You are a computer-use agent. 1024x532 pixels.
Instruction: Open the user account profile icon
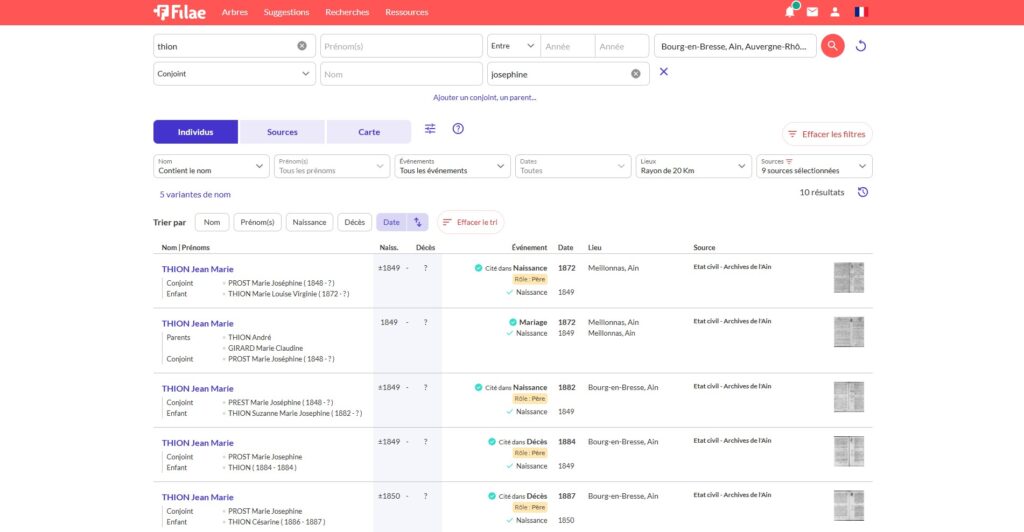tap(835, 12)
